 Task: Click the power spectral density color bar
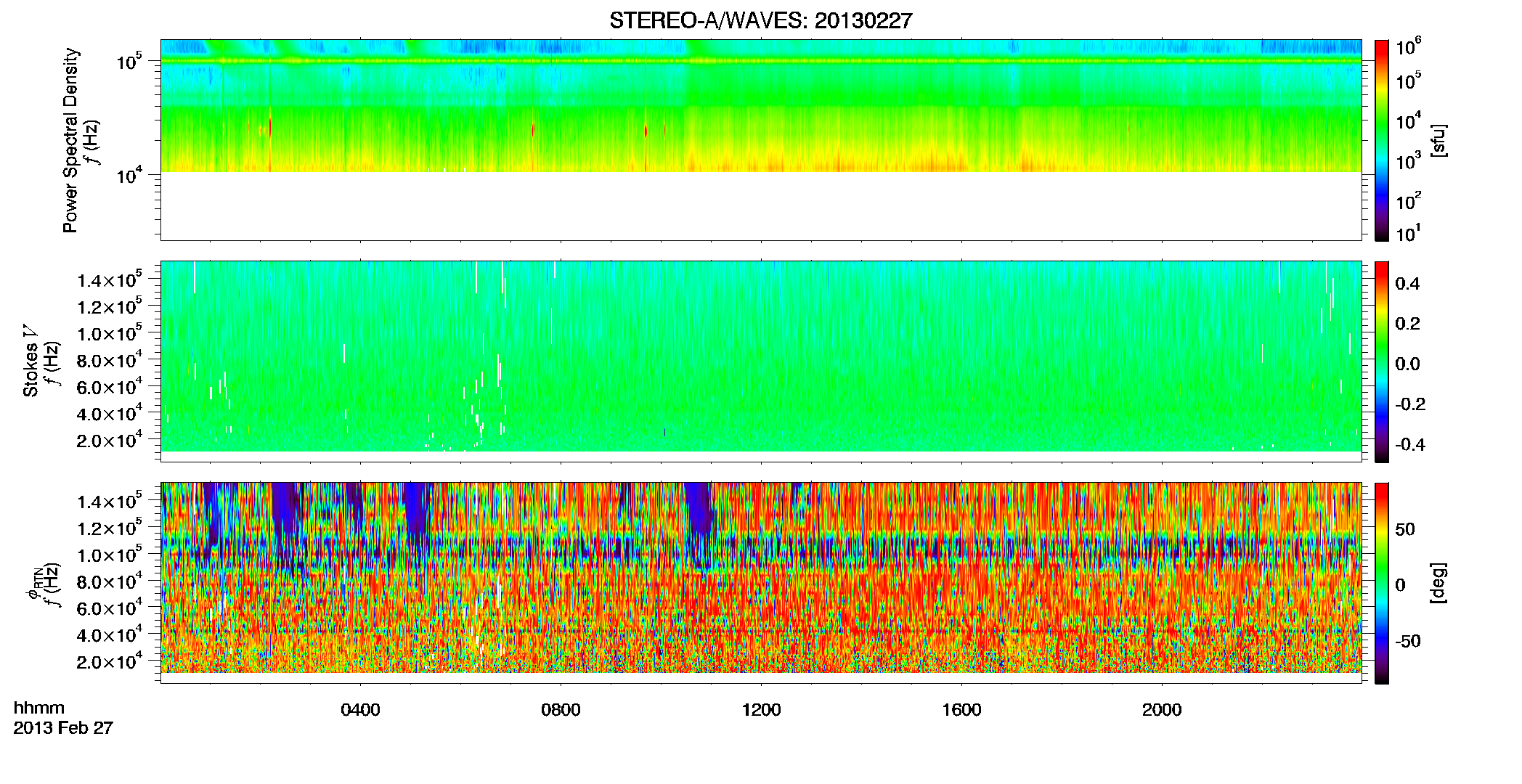tap(1381, 140)
